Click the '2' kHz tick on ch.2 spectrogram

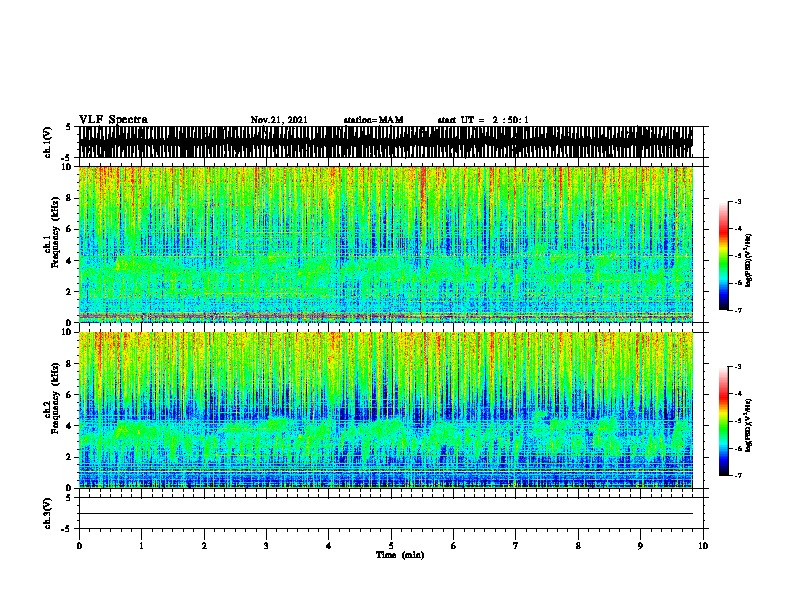70,457
